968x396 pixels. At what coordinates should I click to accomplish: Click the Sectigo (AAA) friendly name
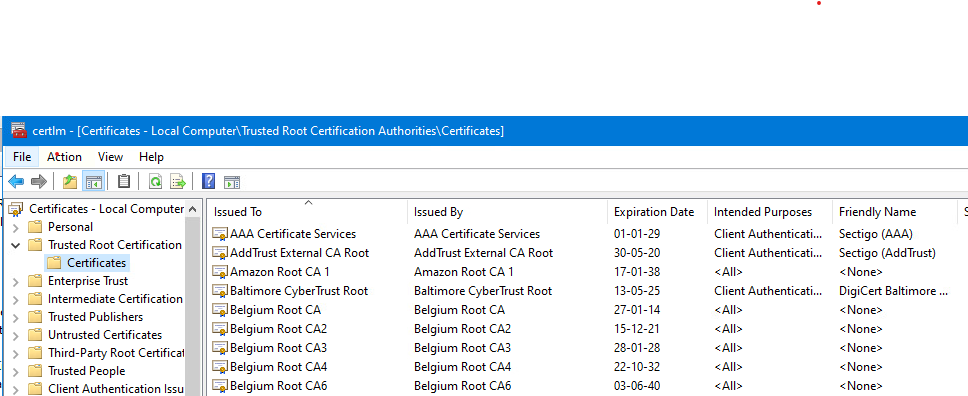875,234
